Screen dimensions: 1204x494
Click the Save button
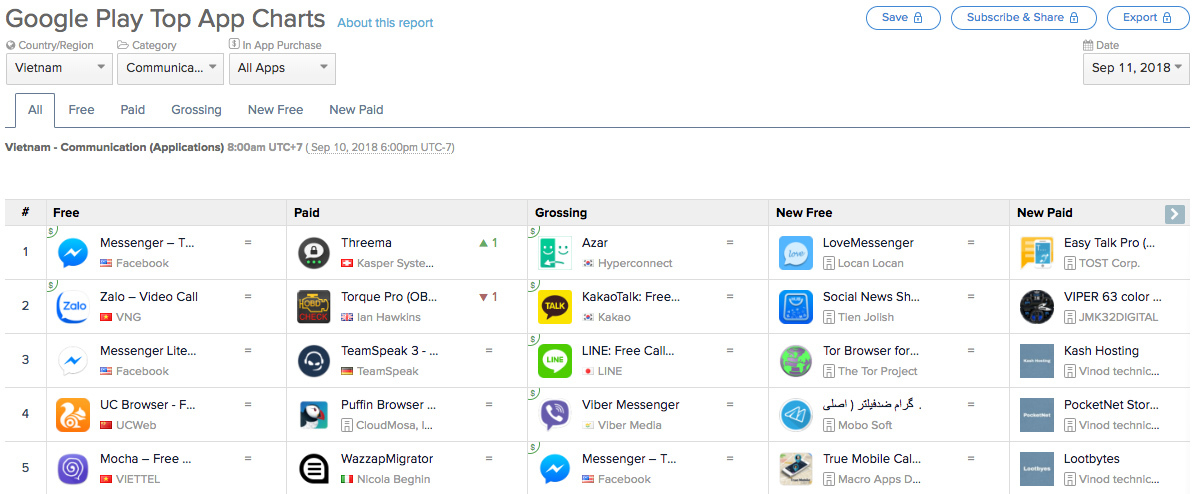[903, 17]
